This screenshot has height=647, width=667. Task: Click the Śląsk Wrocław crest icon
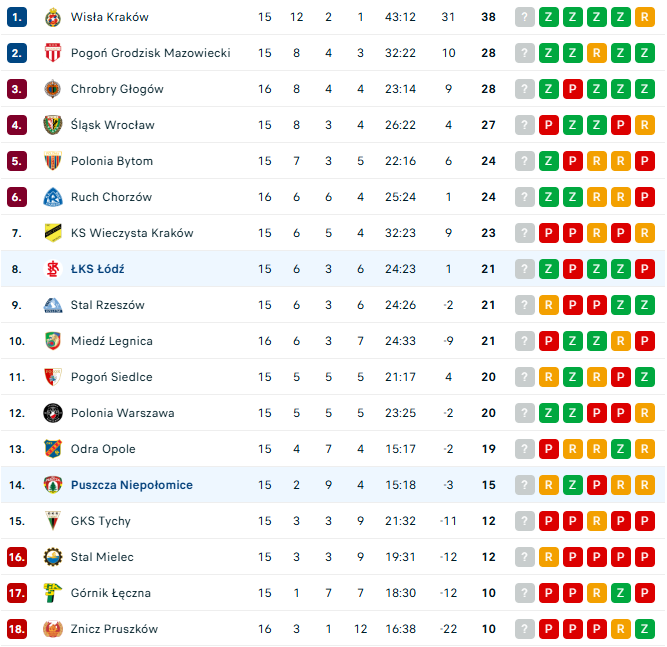pyautogui.click(x=53, y=125)
